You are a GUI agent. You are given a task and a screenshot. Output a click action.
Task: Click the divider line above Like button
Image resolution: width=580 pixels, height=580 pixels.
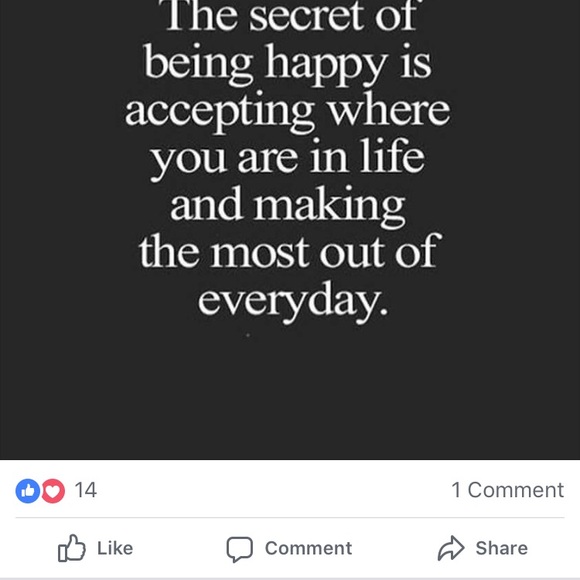(290, 517)
